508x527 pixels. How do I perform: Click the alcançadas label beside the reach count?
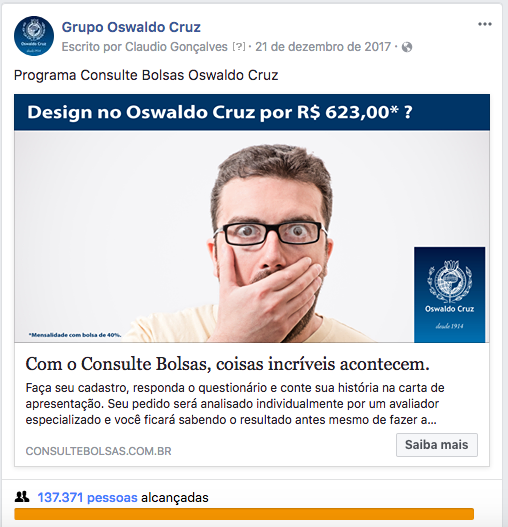click(175, 497)
